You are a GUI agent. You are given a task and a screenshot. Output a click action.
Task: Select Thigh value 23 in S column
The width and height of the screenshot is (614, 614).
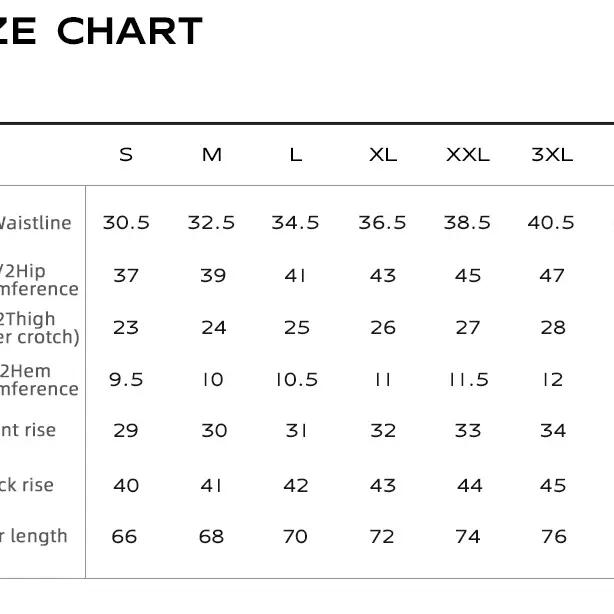(x=126, y=328)
